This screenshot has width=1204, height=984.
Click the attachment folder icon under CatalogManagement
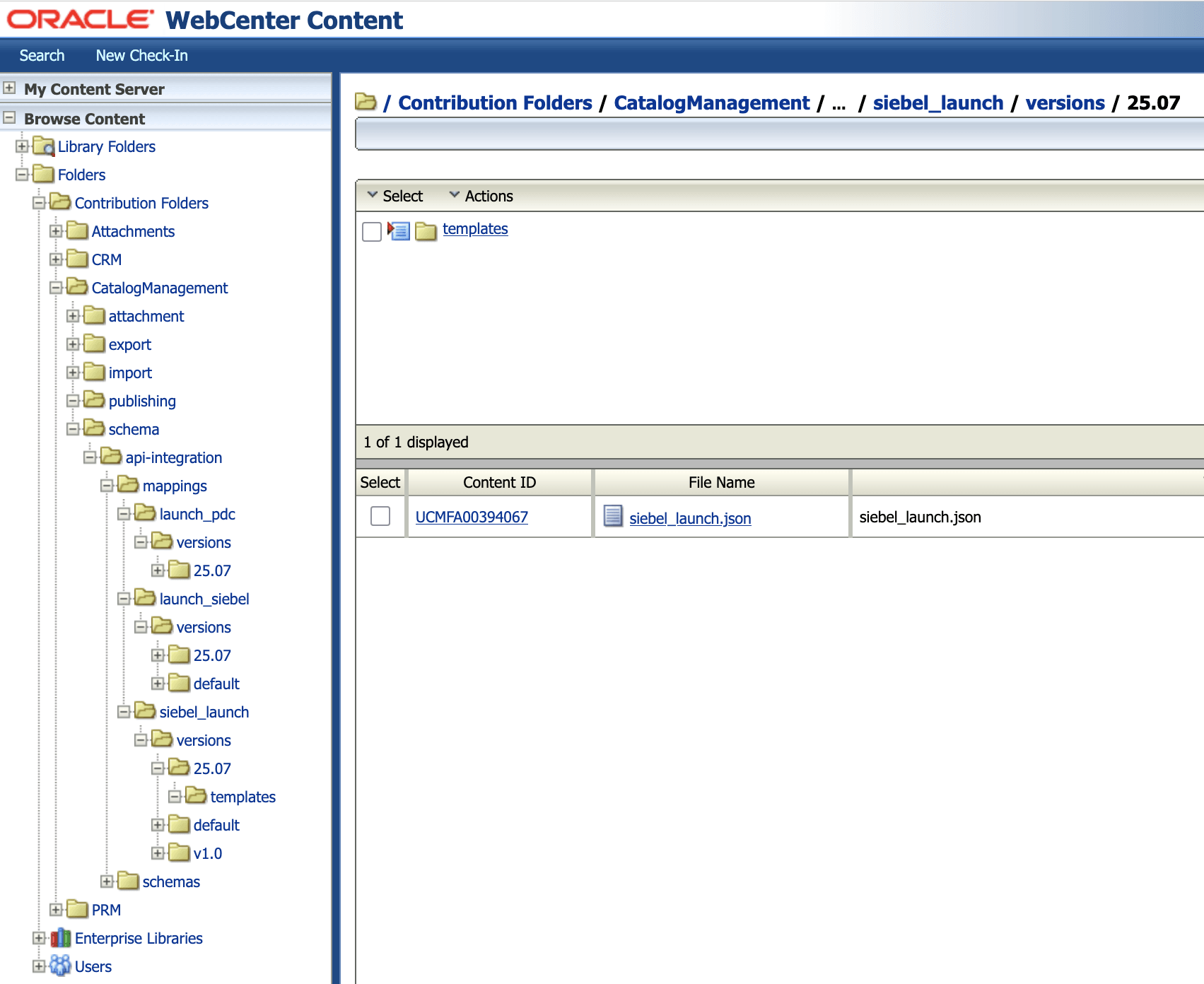pos(94,316)
